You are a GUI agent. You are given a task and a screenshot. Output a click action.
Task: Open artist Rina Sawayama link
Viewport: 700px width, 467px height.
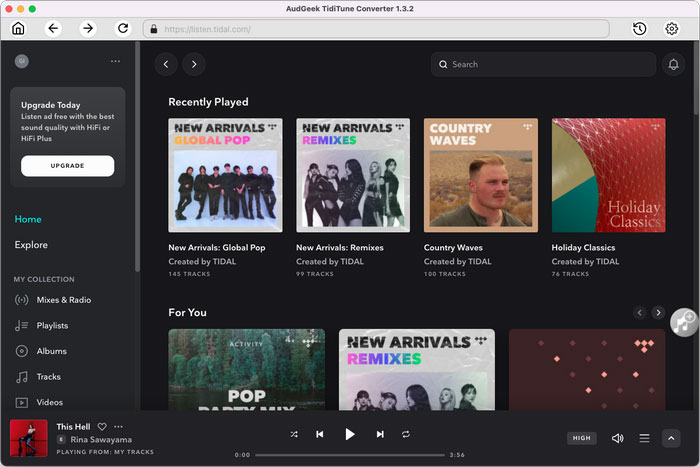pos(101,439)
